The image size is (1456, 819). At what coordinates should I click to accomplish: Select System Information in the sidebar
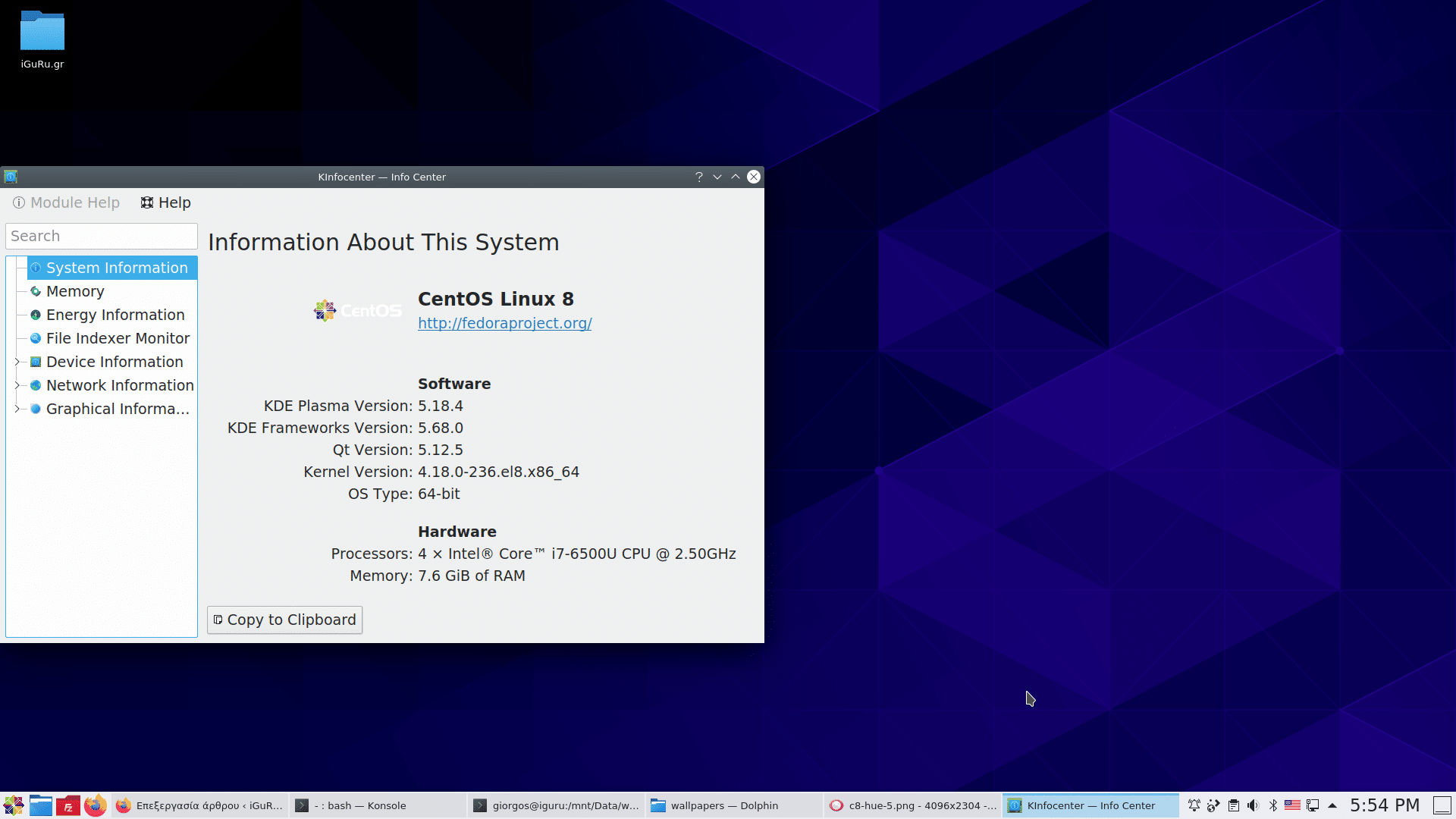(112, 268)
